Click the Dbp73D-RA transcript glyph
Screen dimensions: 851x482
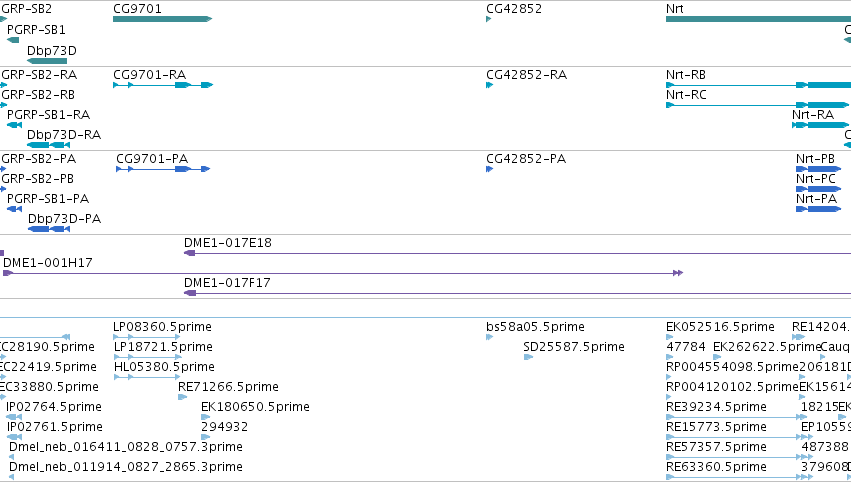[48, 145]
